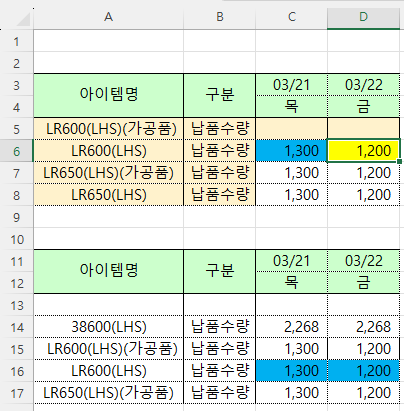
Task: Click 금 cell in row 4
Action: (364, 106)
